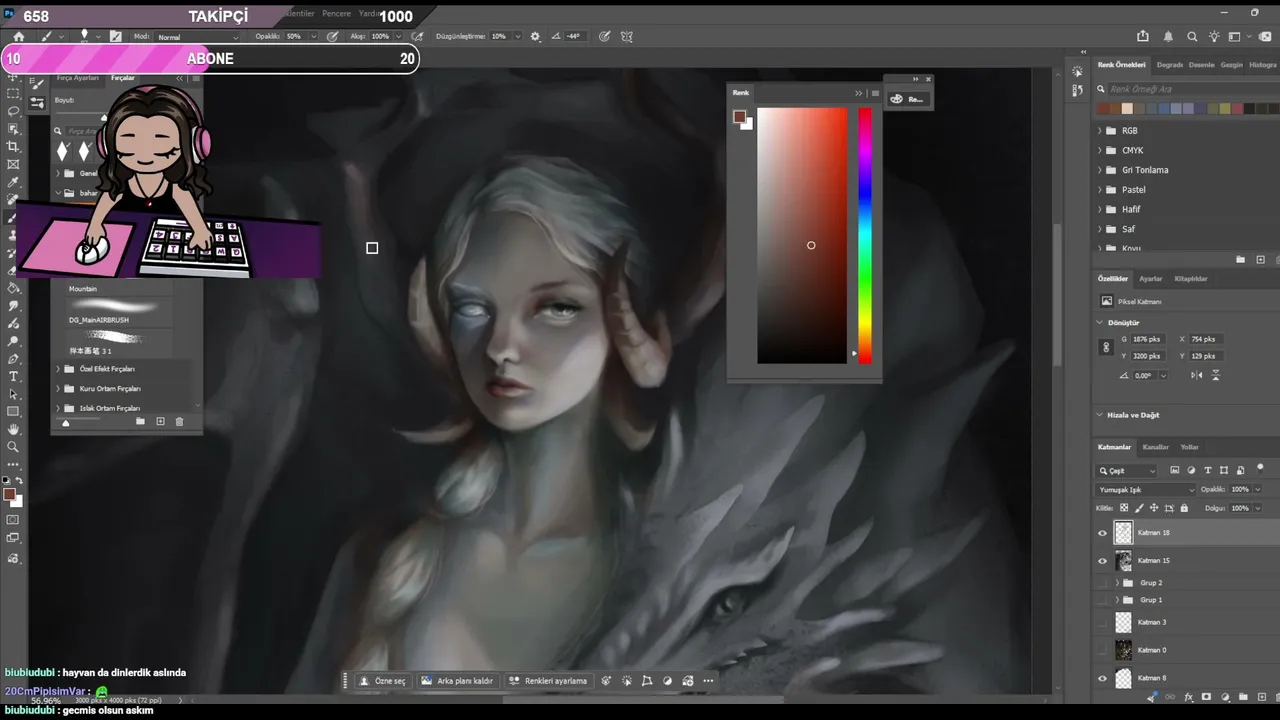Select the Eyedropper tool
Image resolution: width=1280 pixels, height=720 pixels.
point(14,183)
